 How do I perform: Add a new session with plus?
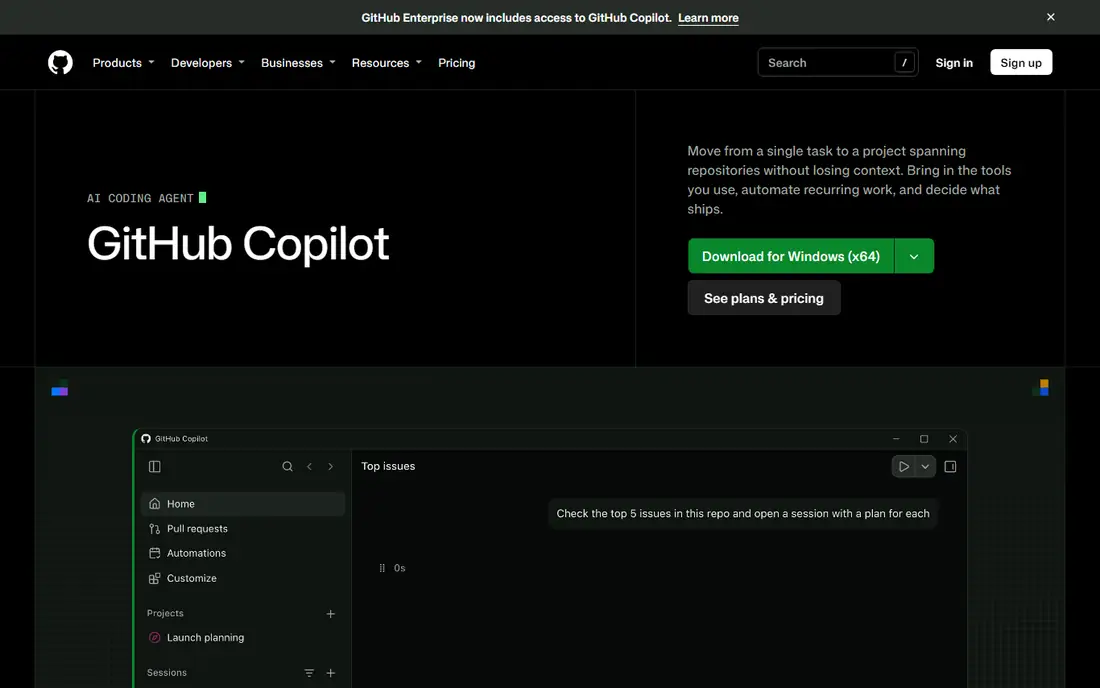330,673
